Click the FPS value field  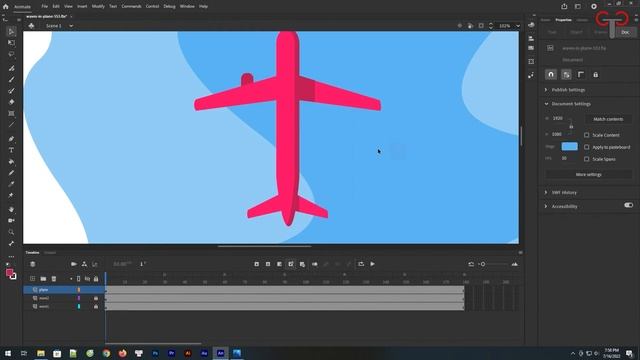564,158
